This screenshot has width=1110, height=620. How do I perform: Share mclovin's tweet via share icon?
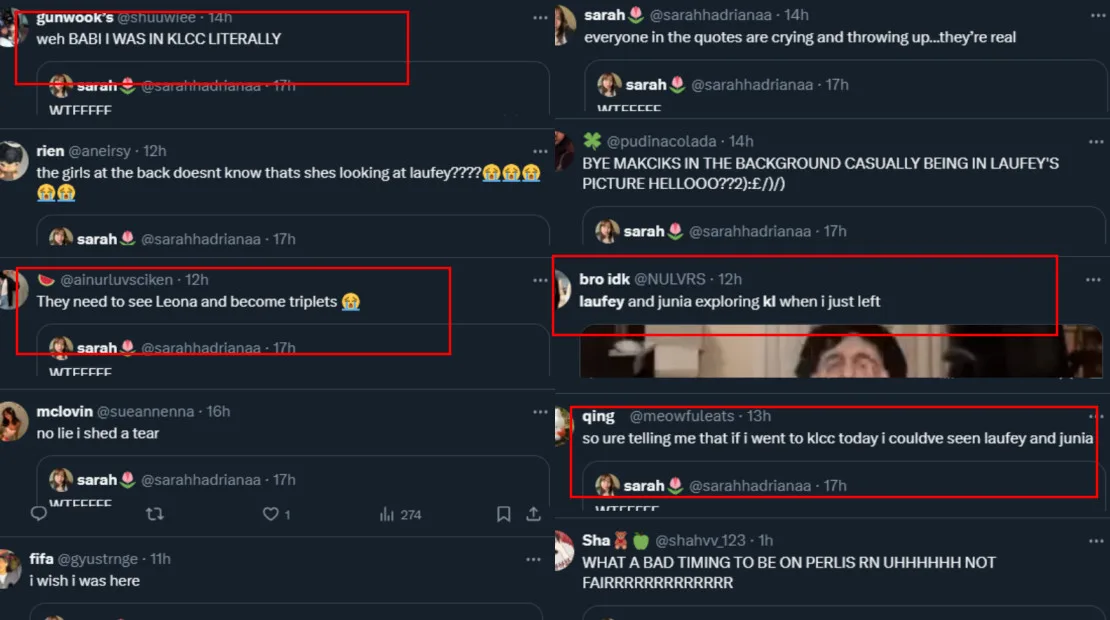(534, 514)
